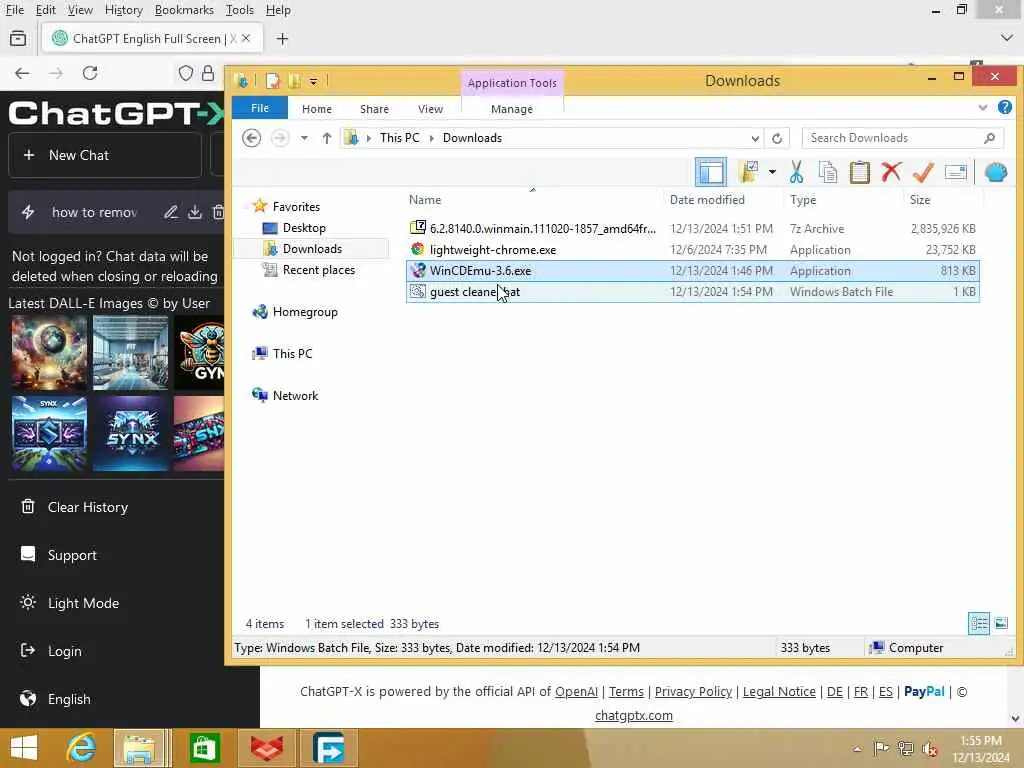Viewport: 1024px width, 768px height.
Task: Toggle Light Mode in ChatGPT-X
Action: pyautogui.click(x=83, y=603)
